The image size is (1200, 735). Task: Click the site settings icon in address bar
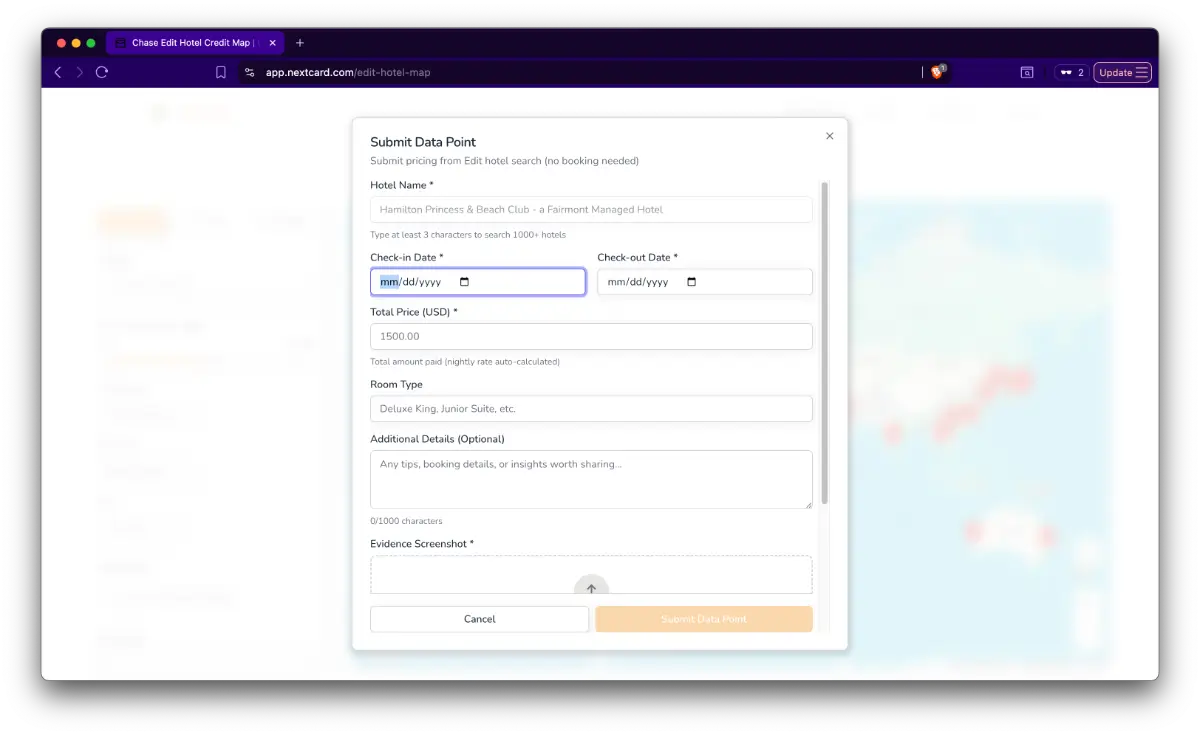tap(250, 72)
